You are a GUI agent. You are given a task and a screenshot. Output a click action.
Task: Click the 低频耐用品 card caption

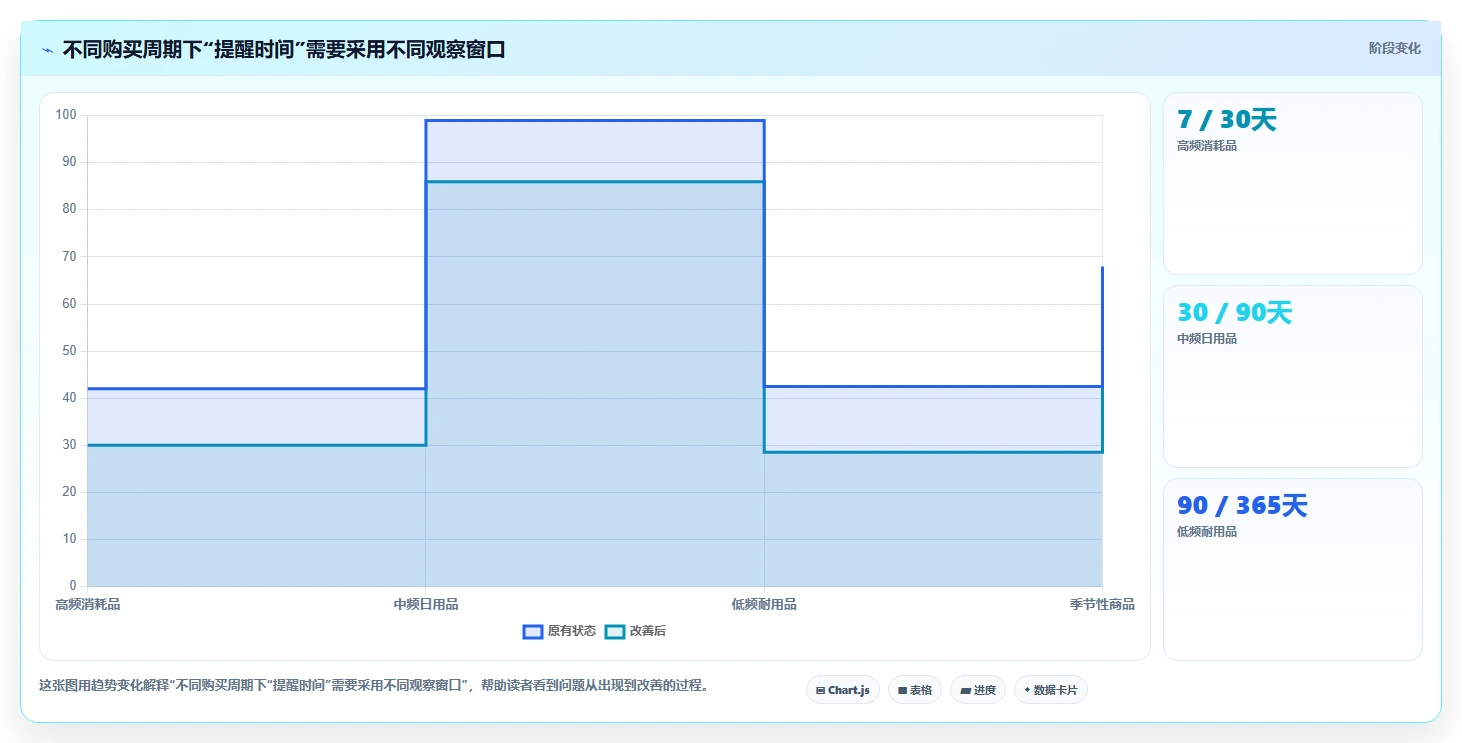click(1207, 532)
